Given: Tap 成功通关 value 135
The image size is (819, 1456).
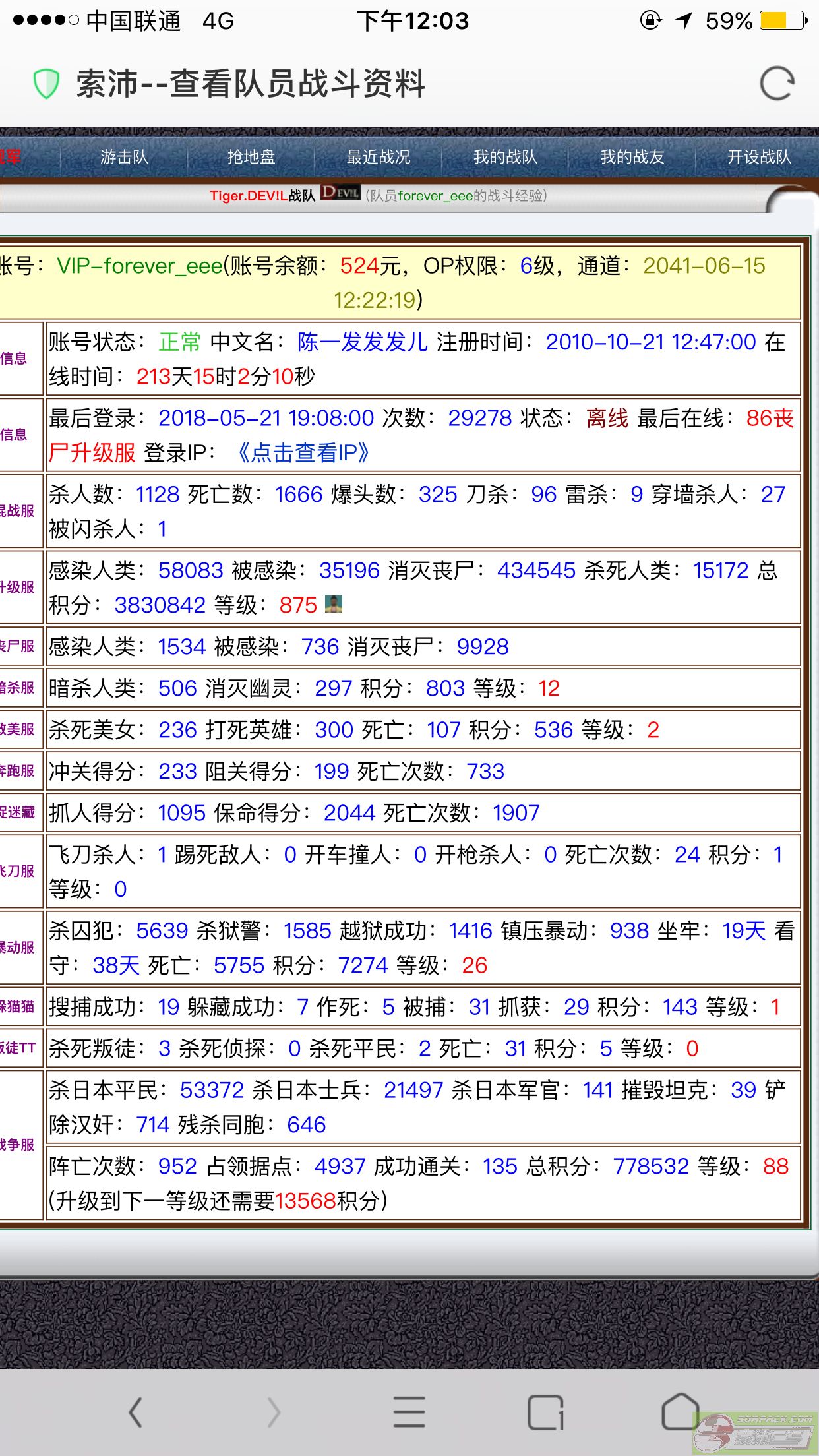Looking at the screenshot, I should [x=500, y=1166].
